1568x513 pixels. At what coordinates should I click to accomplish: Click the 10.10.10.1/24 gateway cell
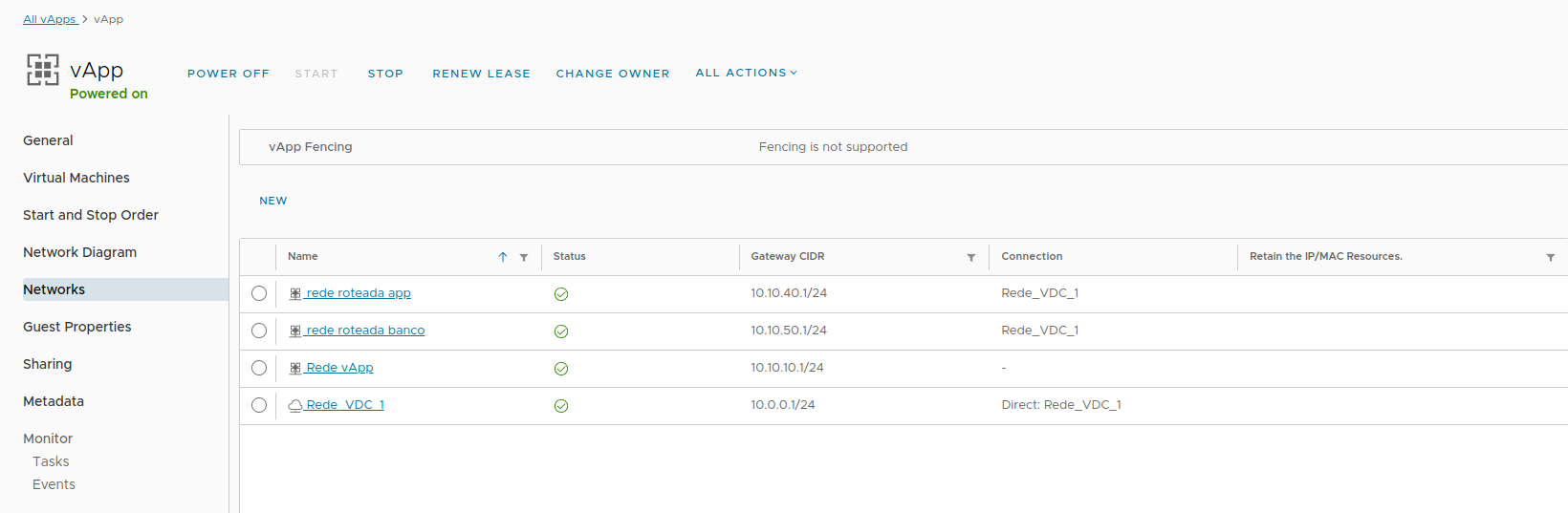(787, 368)
